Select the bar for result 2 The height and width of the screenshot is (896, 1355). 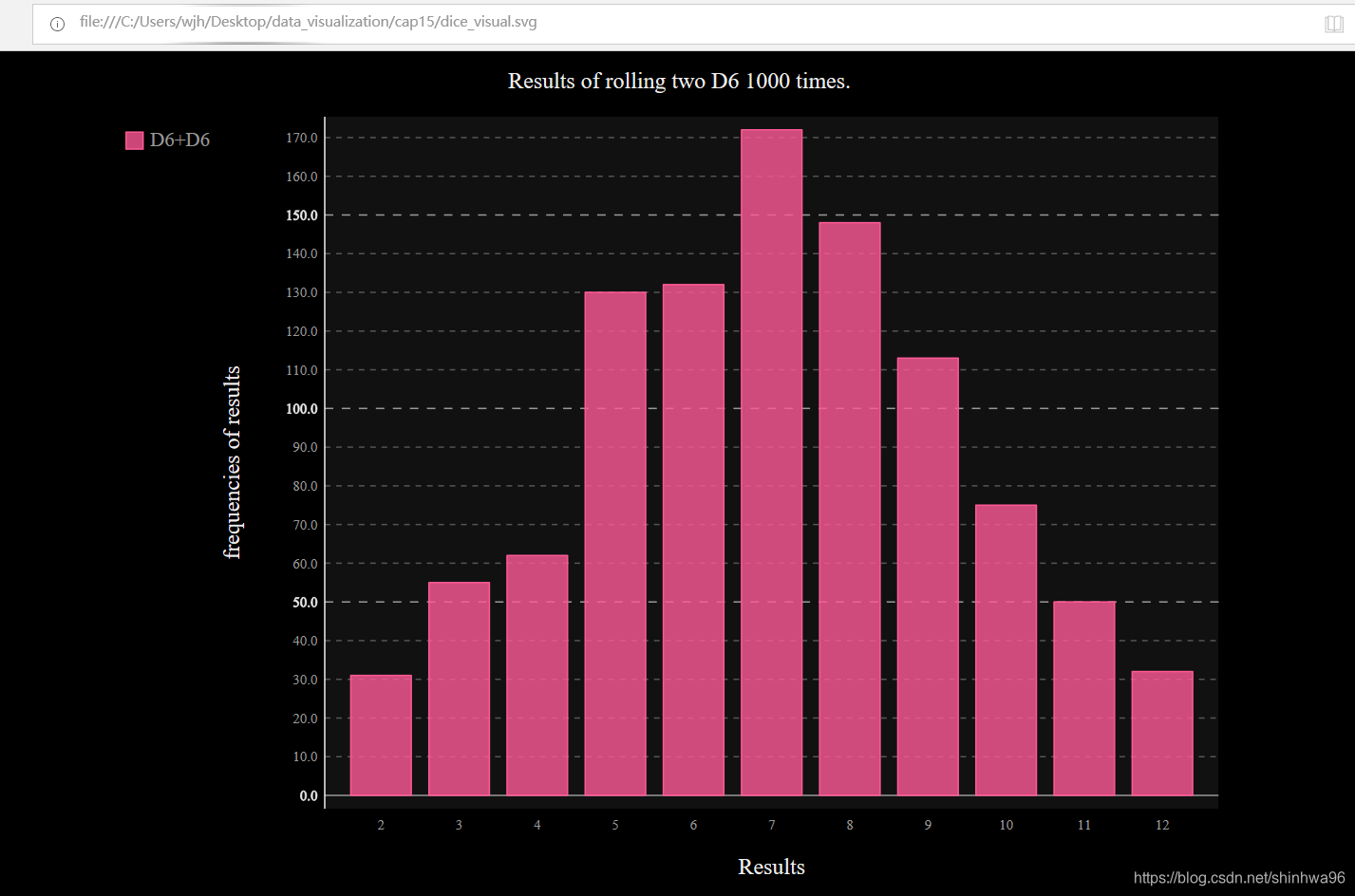point(381,736)
